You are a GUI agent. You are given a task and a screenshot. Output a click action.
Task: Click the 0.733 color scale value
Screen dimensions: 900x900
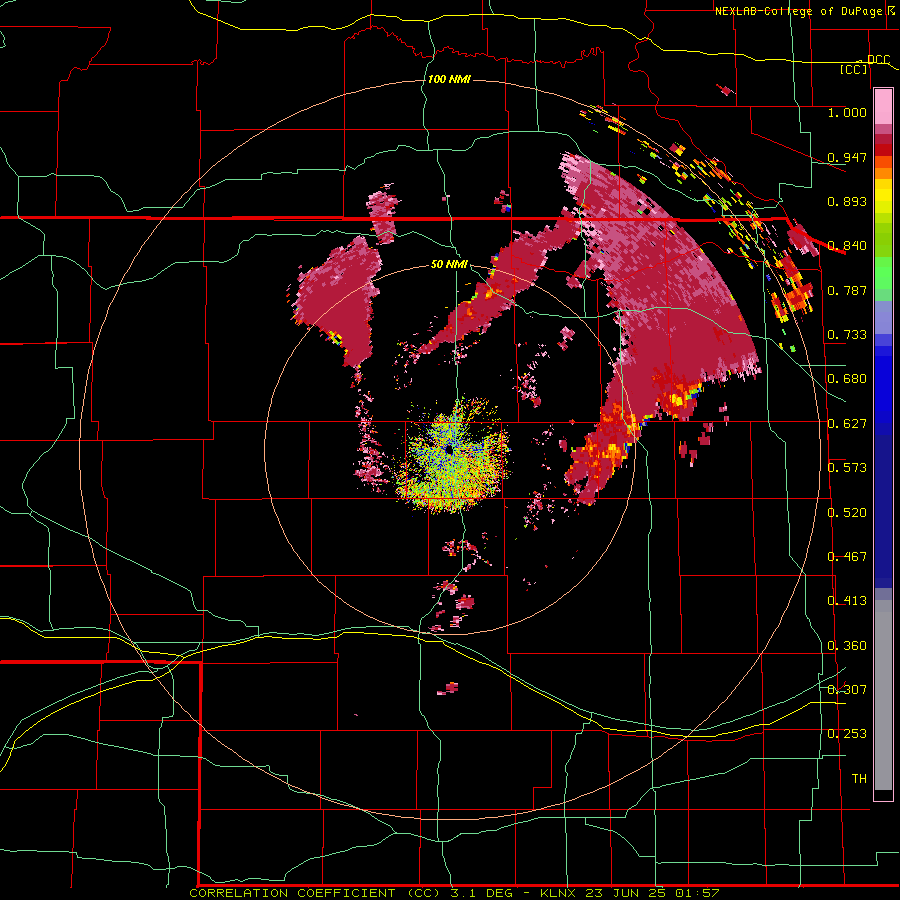[x=847, y=335]
